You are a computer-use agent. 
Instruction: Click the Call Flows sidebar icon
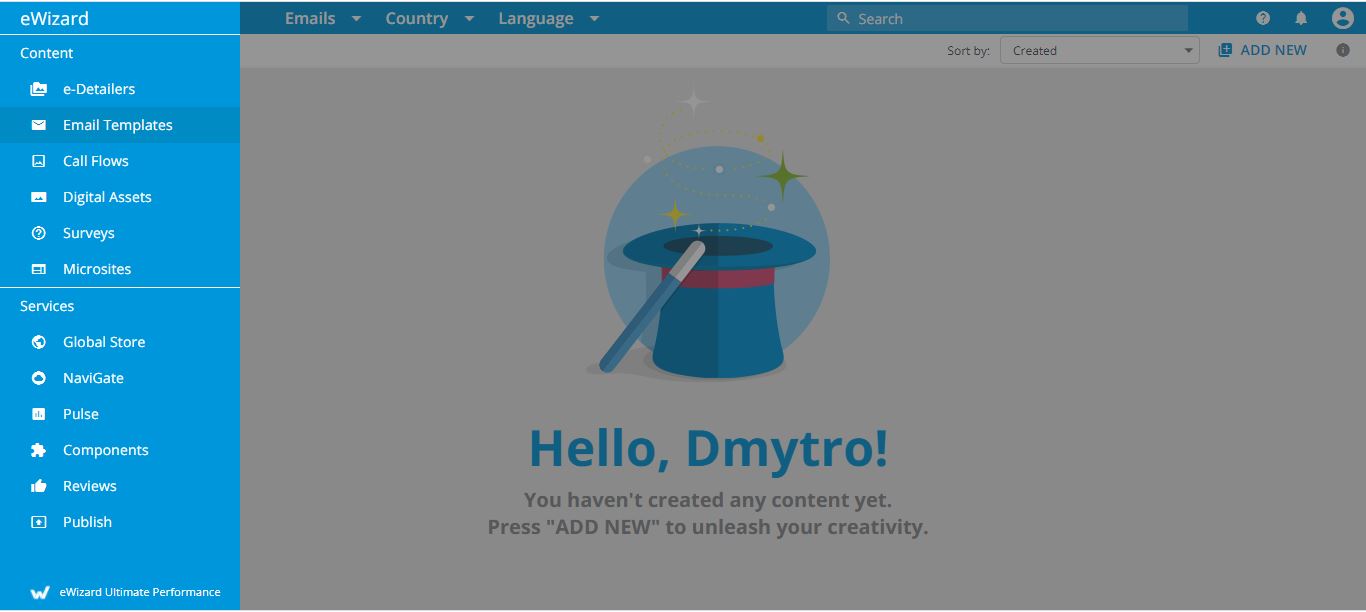[x=39, y=161]
